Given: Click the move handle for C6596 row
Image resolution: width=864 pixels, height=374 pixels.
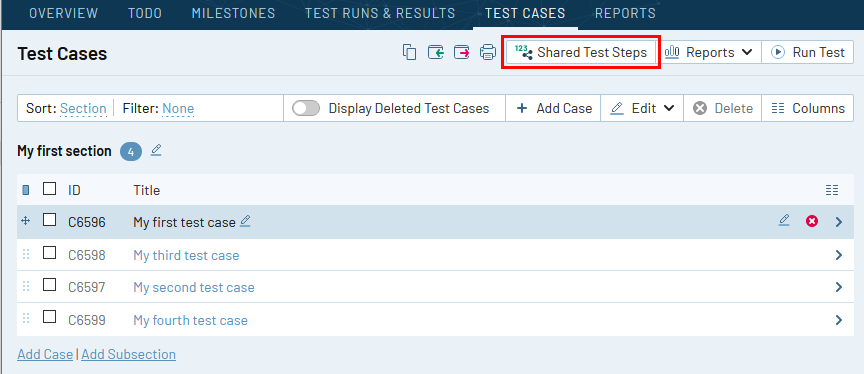Looking at the screenshot, I should pos(25,221).
